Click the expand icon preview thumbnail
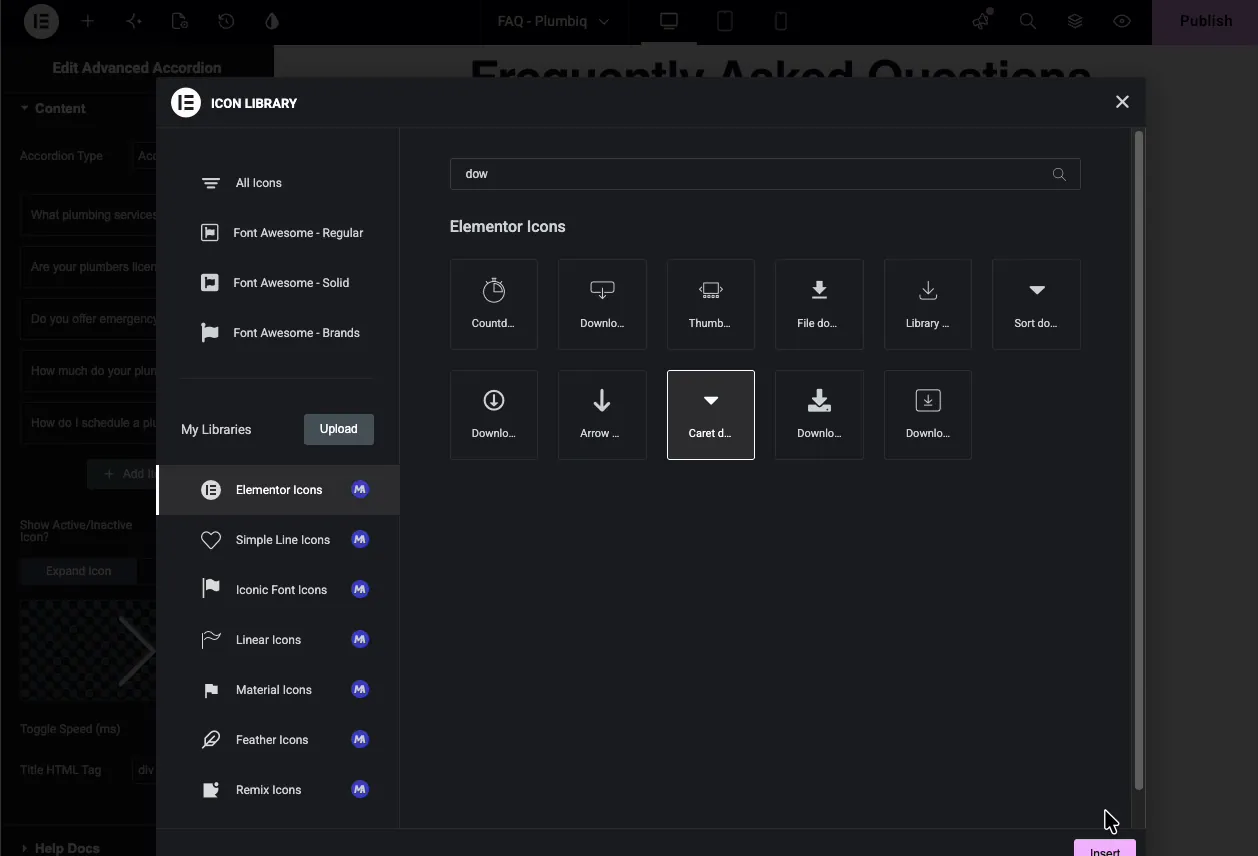This screenshot has height=856, width=1258. click(89, 651)
